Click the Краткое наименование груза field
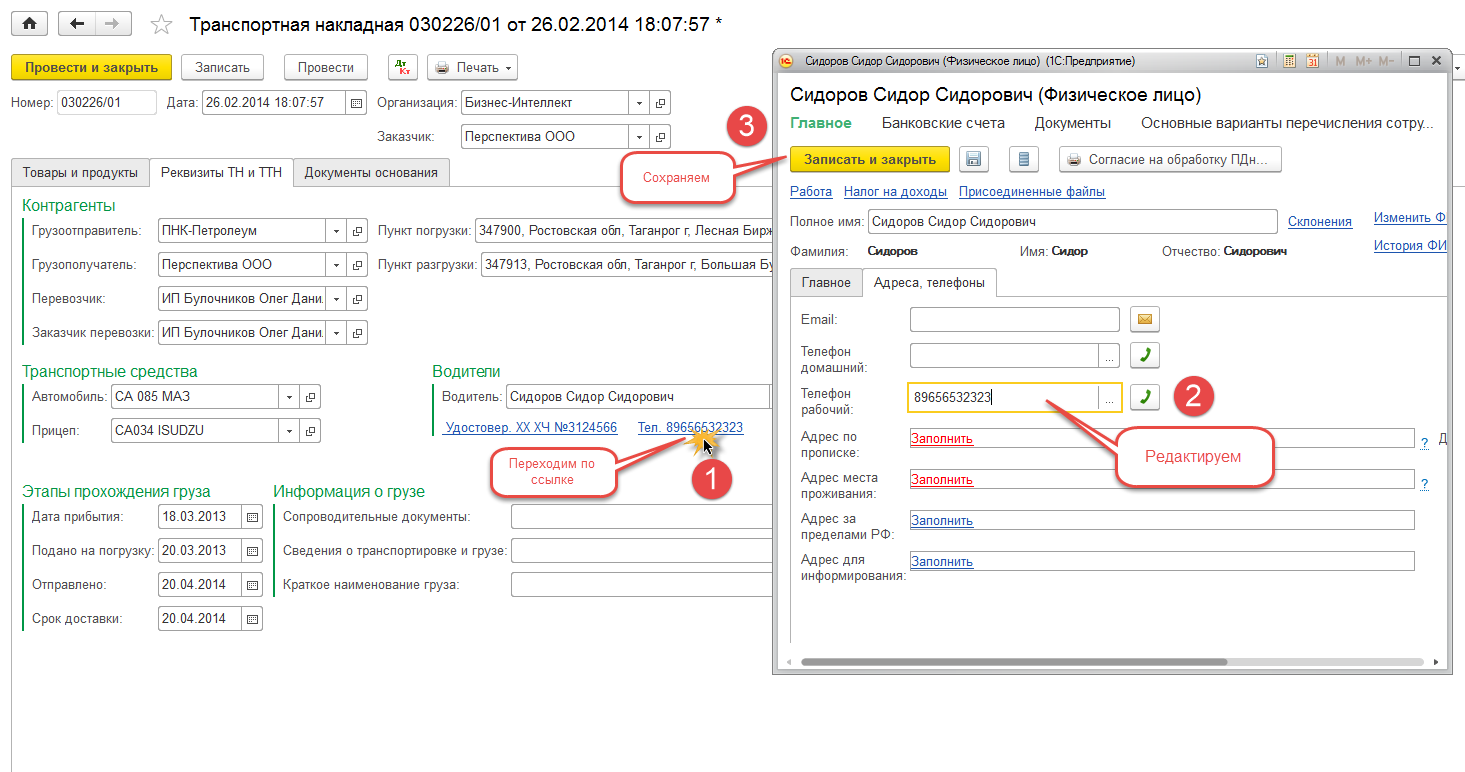This screenshot has width=1465, height=772. coord(641,585)
